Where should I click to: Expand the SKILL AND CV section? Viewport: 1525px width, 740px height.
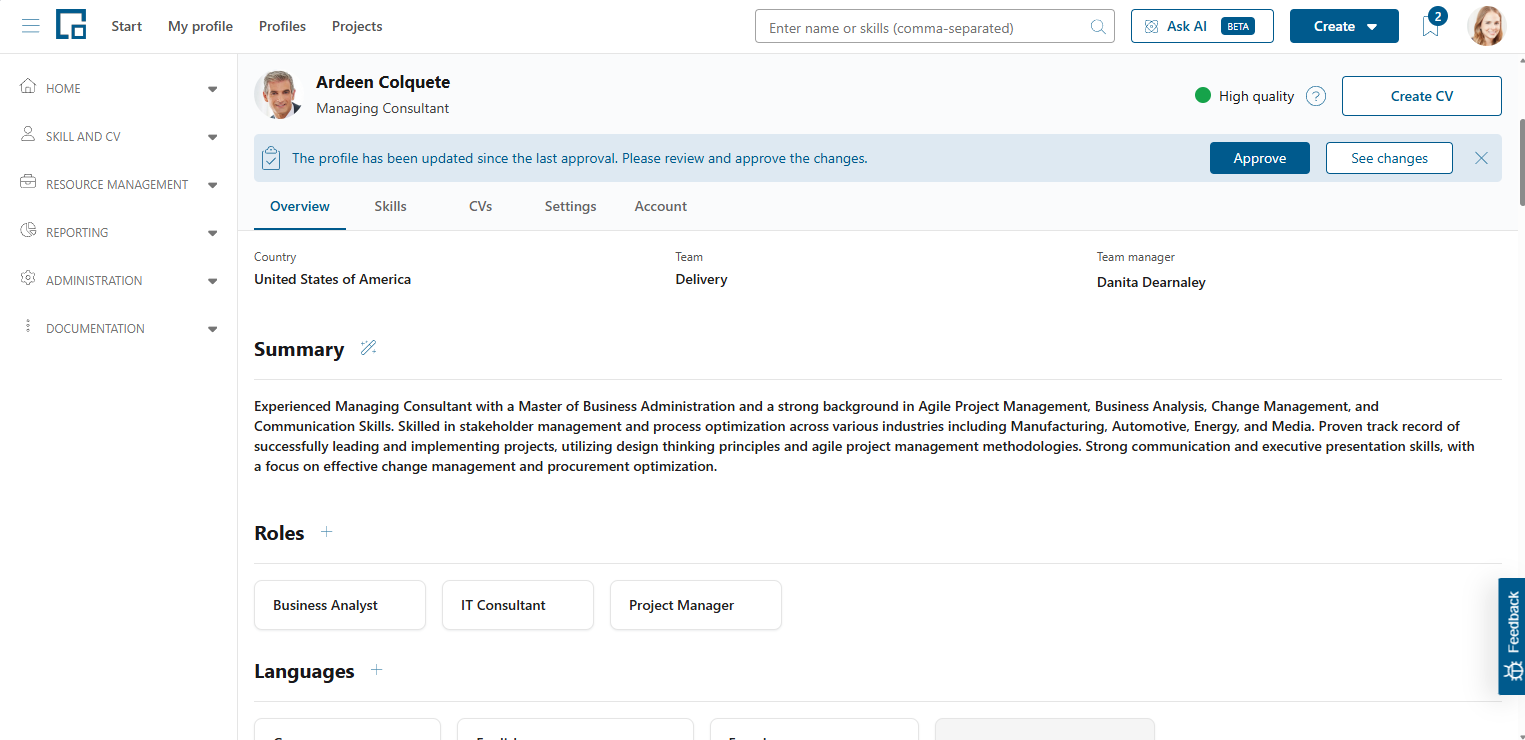coord(212,137)
